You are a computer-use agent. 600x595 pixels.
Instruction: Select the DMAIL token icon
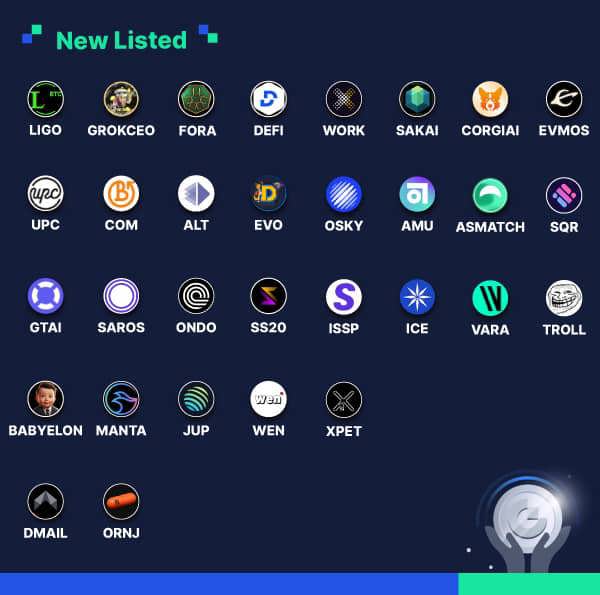pos(46,502)
